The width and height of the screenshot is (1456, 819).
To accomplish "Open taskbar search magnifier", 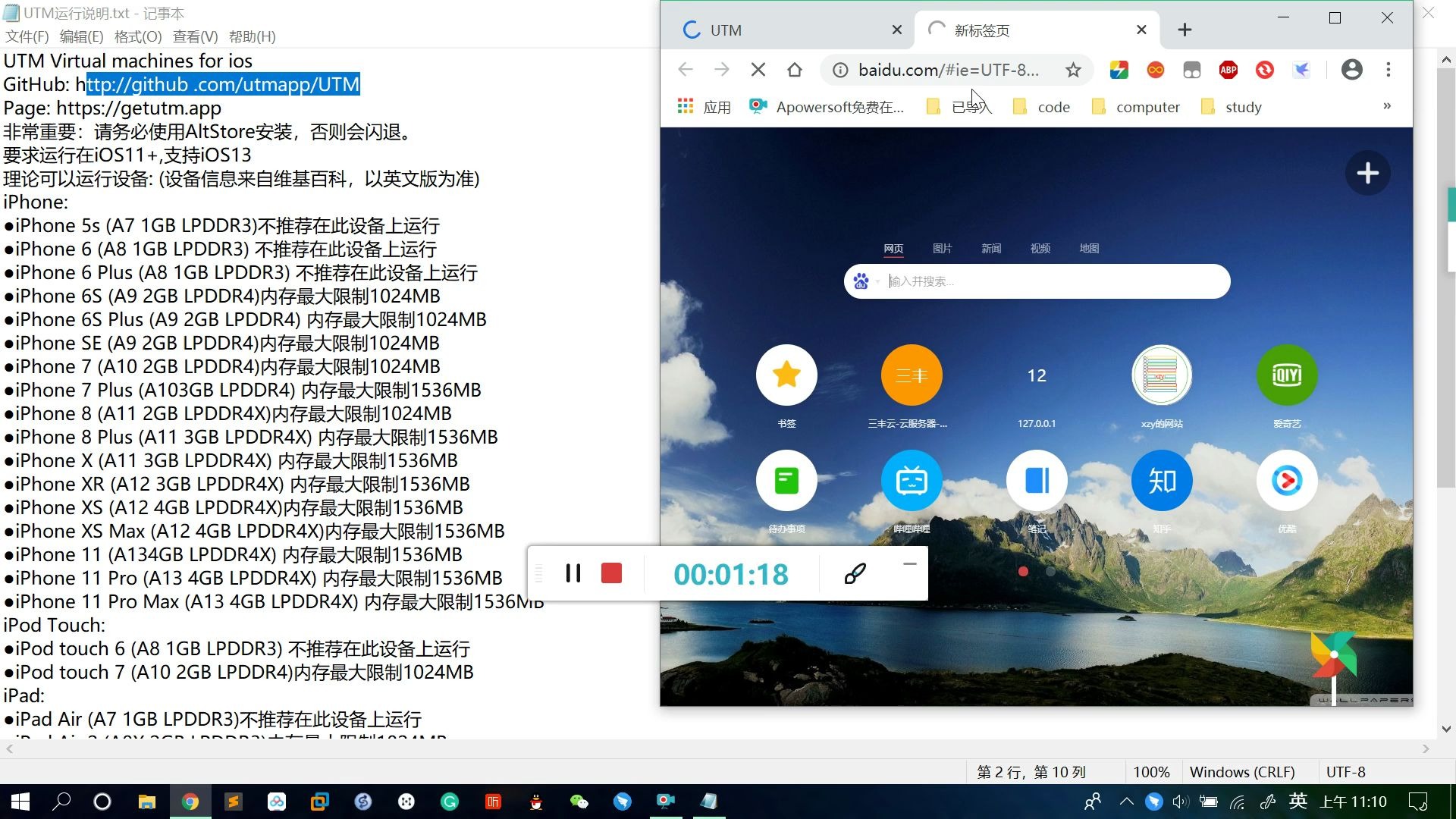I will click(61, 802).
